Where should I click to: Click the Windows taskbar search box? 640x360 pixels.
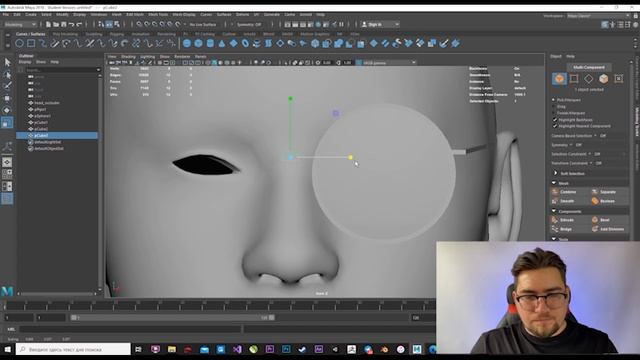click(73, 349)
